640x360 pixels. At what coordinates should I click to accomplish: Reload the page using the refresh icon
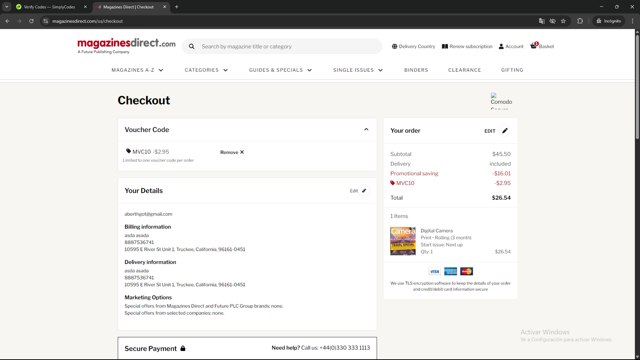tap(31, 21)
